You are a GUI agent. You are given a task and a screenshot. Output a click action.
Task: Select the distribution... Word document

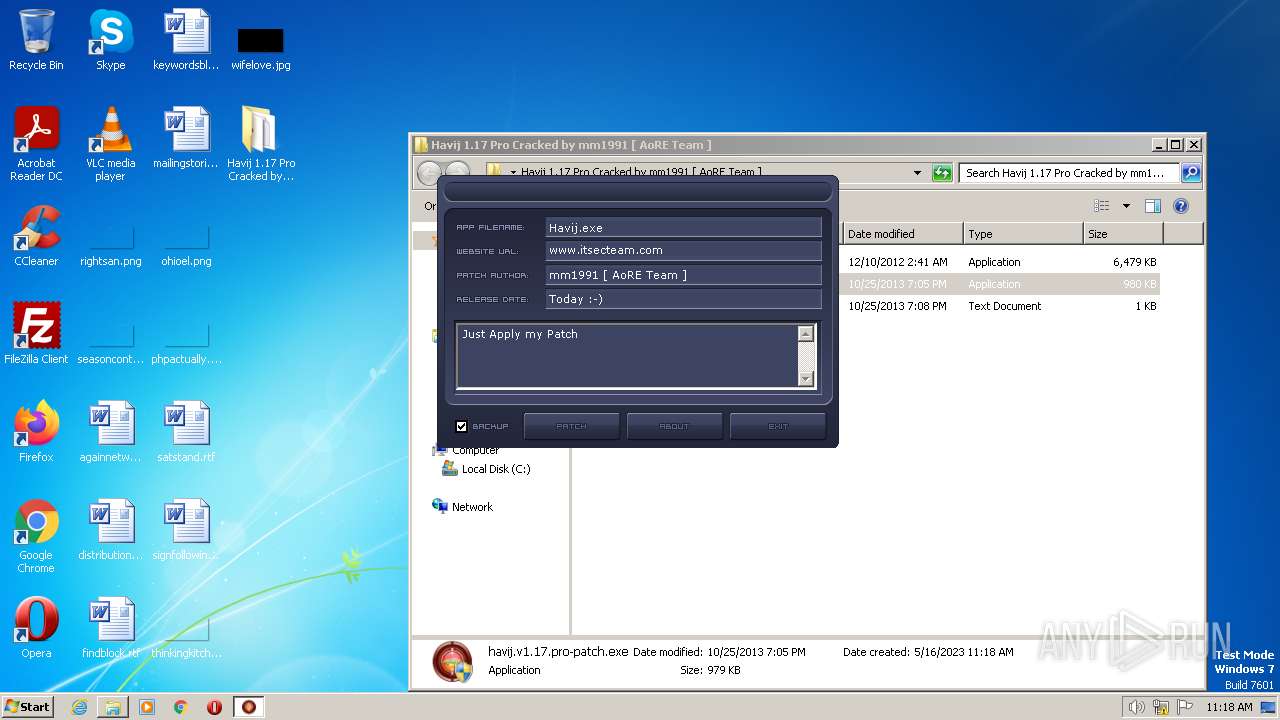[110, 529]
